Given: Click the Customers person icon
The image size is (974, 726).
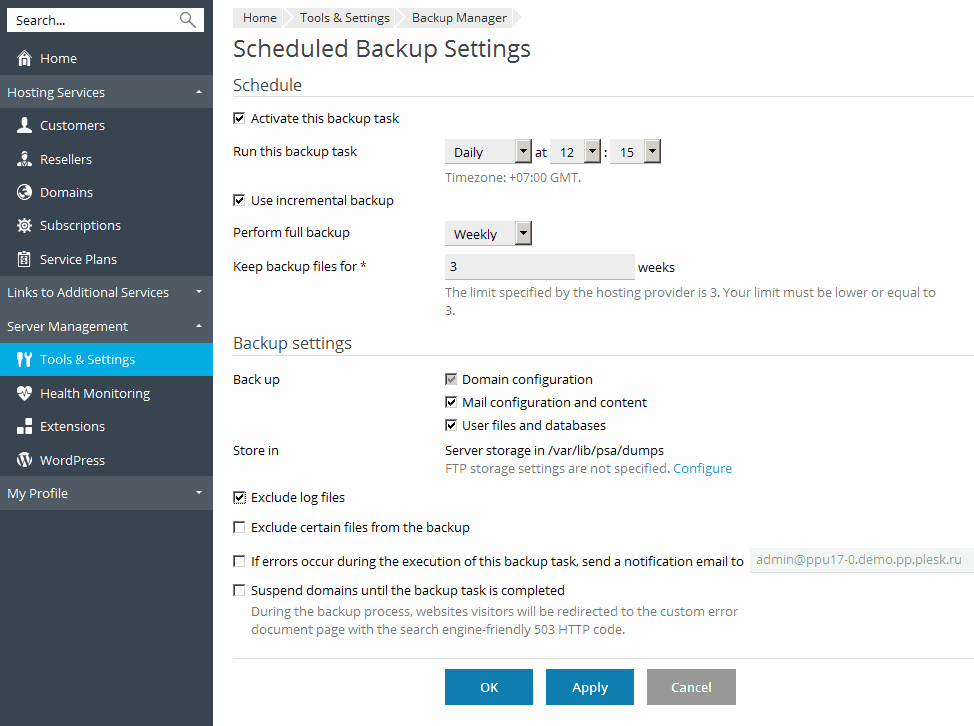Looking at the screenshot, I should coord(25,126).
